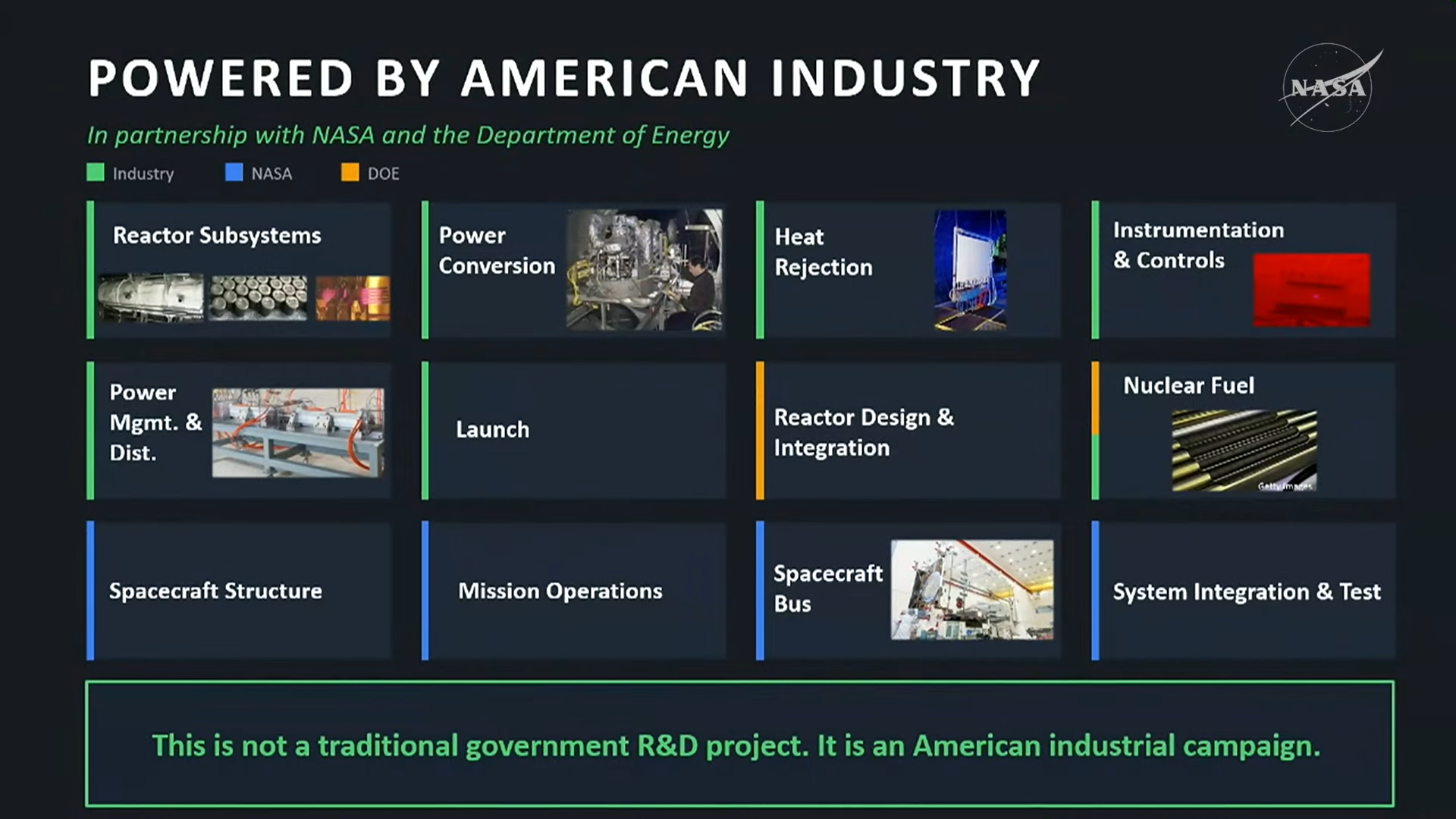Select the Launch tile
This screenshot has width=1456, height=819.
point(573,430)
